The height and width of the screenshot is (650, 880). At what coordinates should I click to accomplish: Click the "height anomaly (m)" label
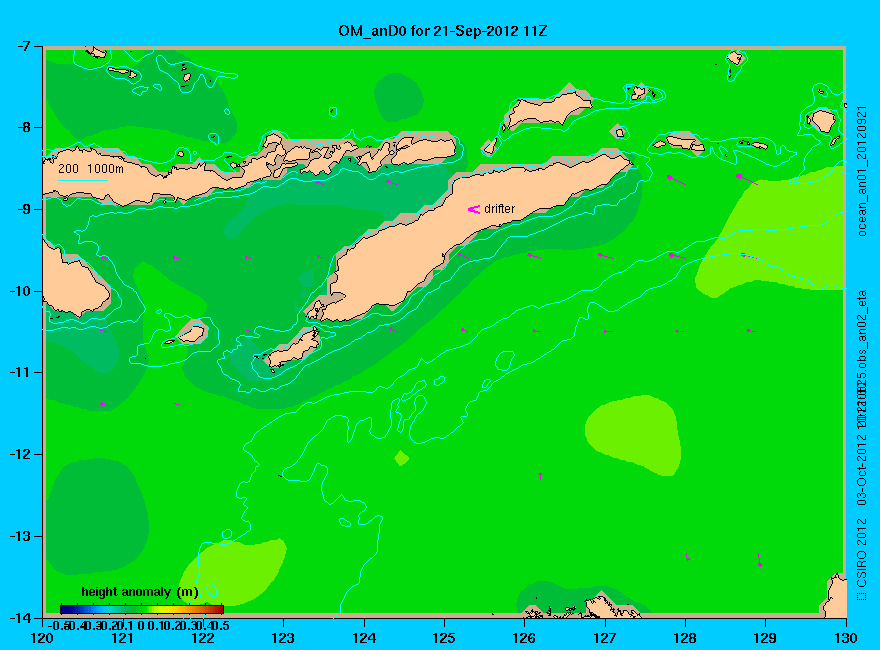[x=140, y=592]
